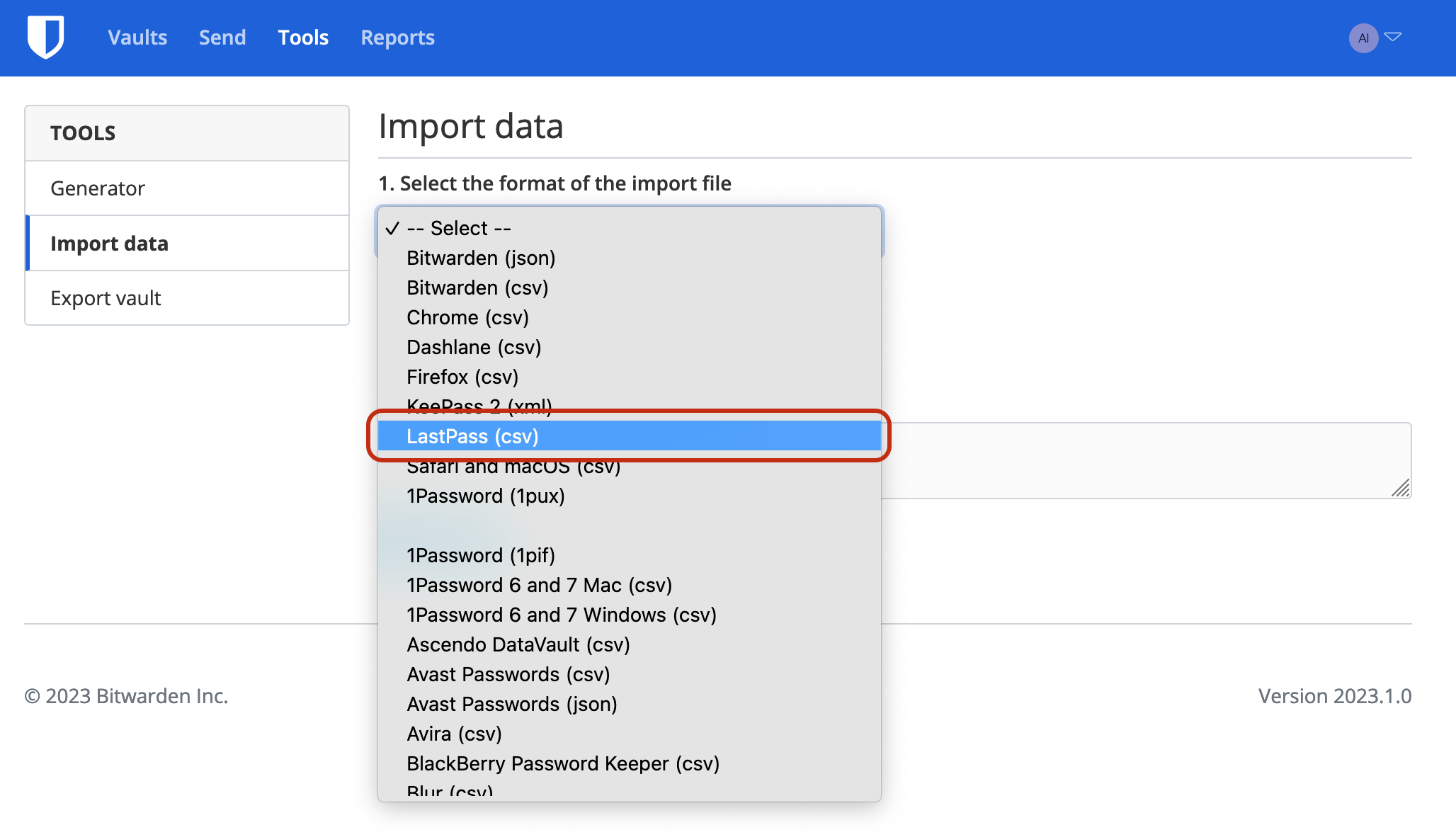Toggle to KeePass 2 (xml) format
The width and height of the screenshot is (1456, 837).
(x=478, y=406)
